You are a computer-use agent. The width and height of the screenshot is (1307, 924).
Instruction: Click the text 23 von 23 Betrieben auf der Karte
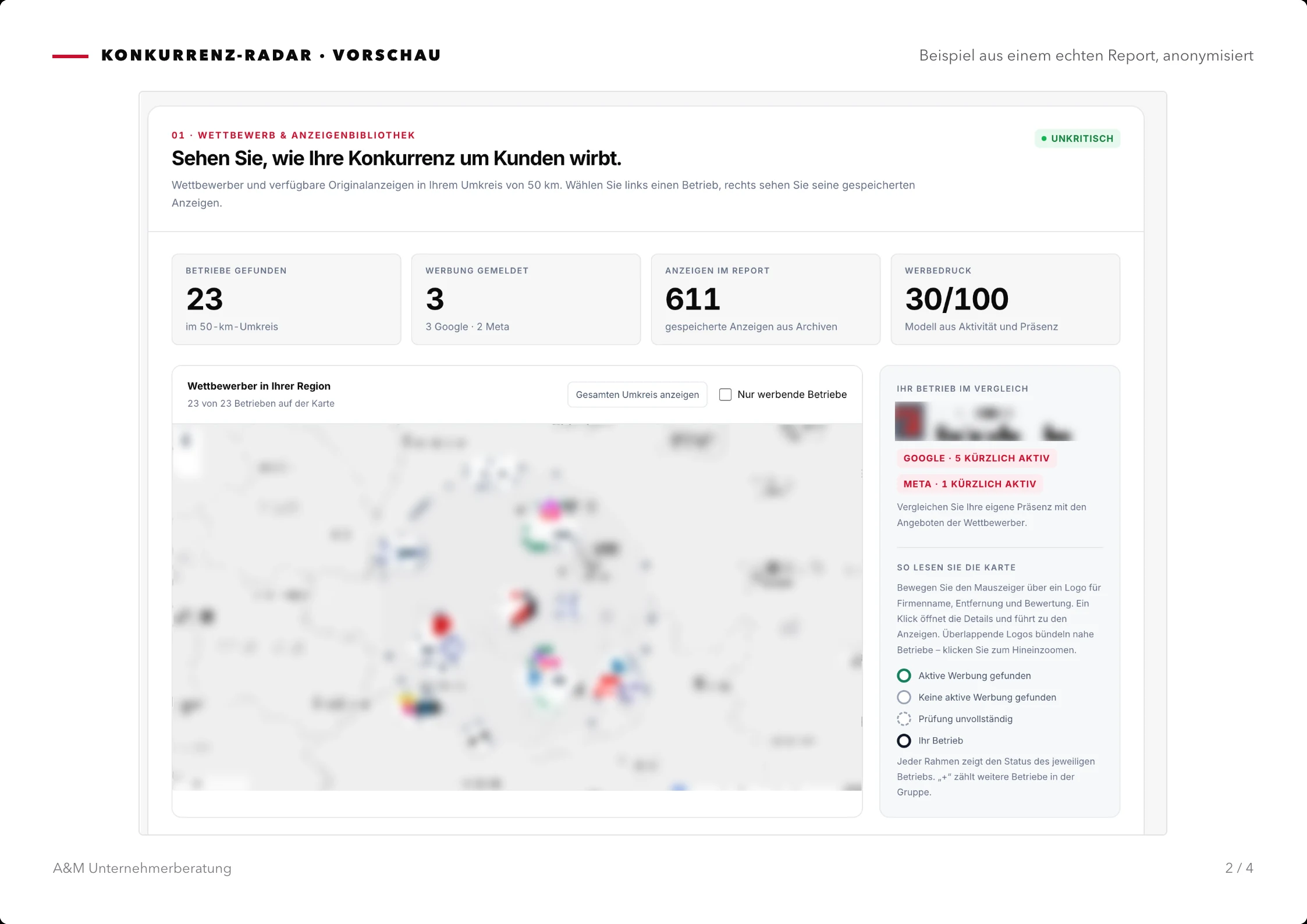point(261,403)
